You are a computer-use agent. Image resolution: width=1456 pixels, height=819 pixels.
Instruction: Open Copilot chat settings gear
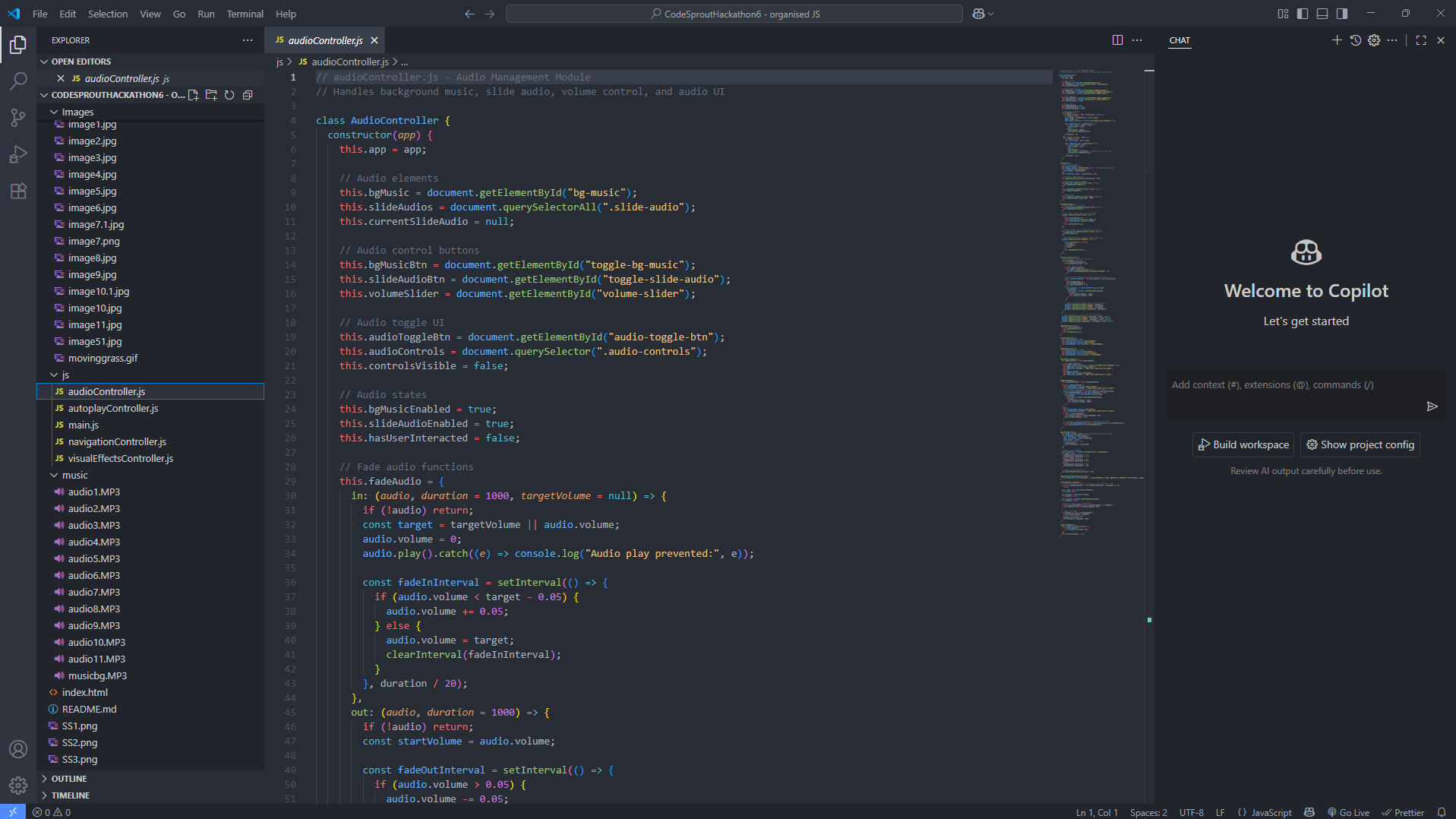click(1374, 40)
